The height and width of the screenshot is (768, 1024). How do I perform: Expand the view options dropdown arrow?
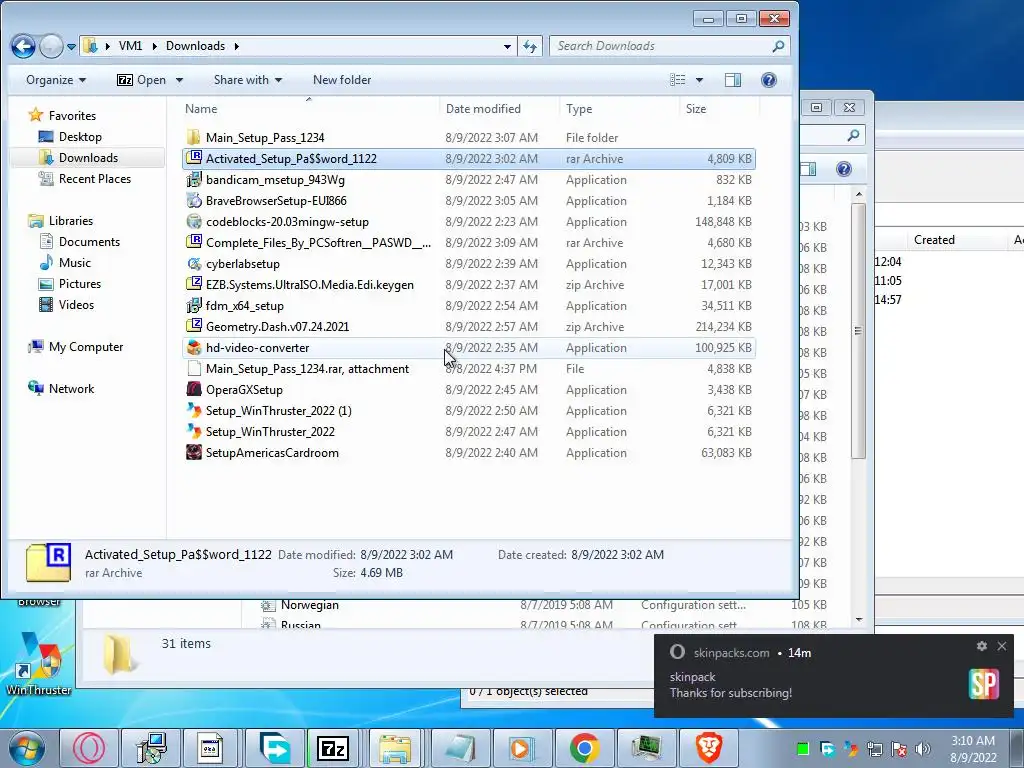point(699,80)
